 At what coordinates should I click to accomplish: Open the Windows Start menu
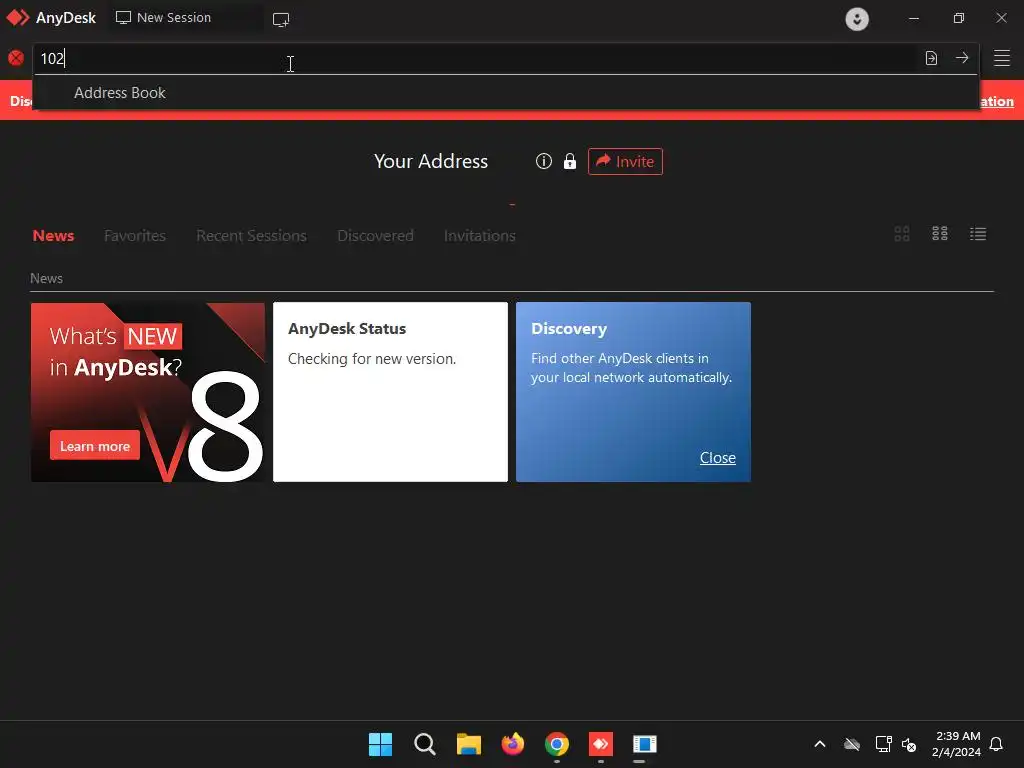380,744
